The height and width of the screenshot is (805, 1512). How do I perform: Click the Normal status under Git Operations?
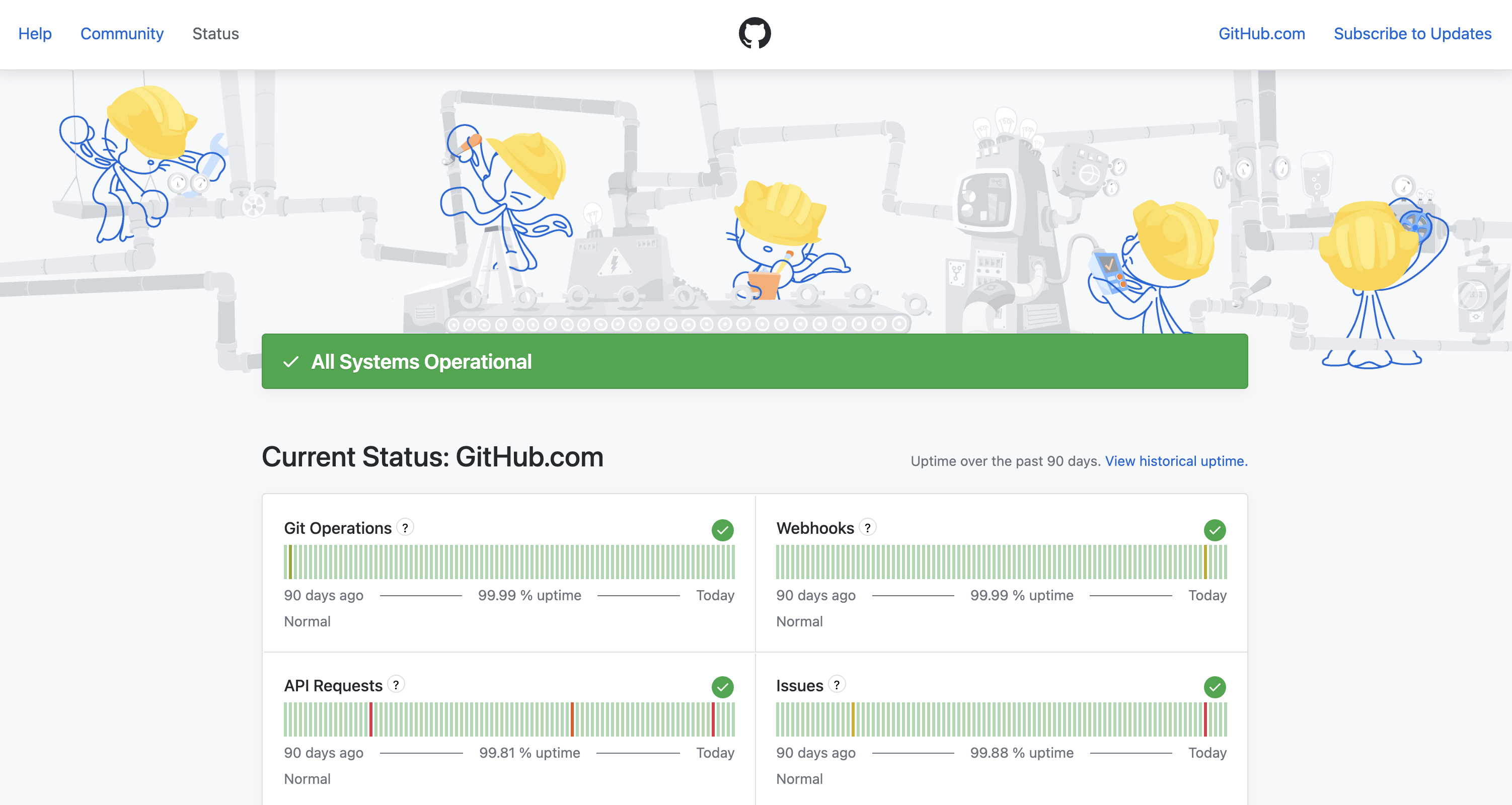tap(307, 622)
